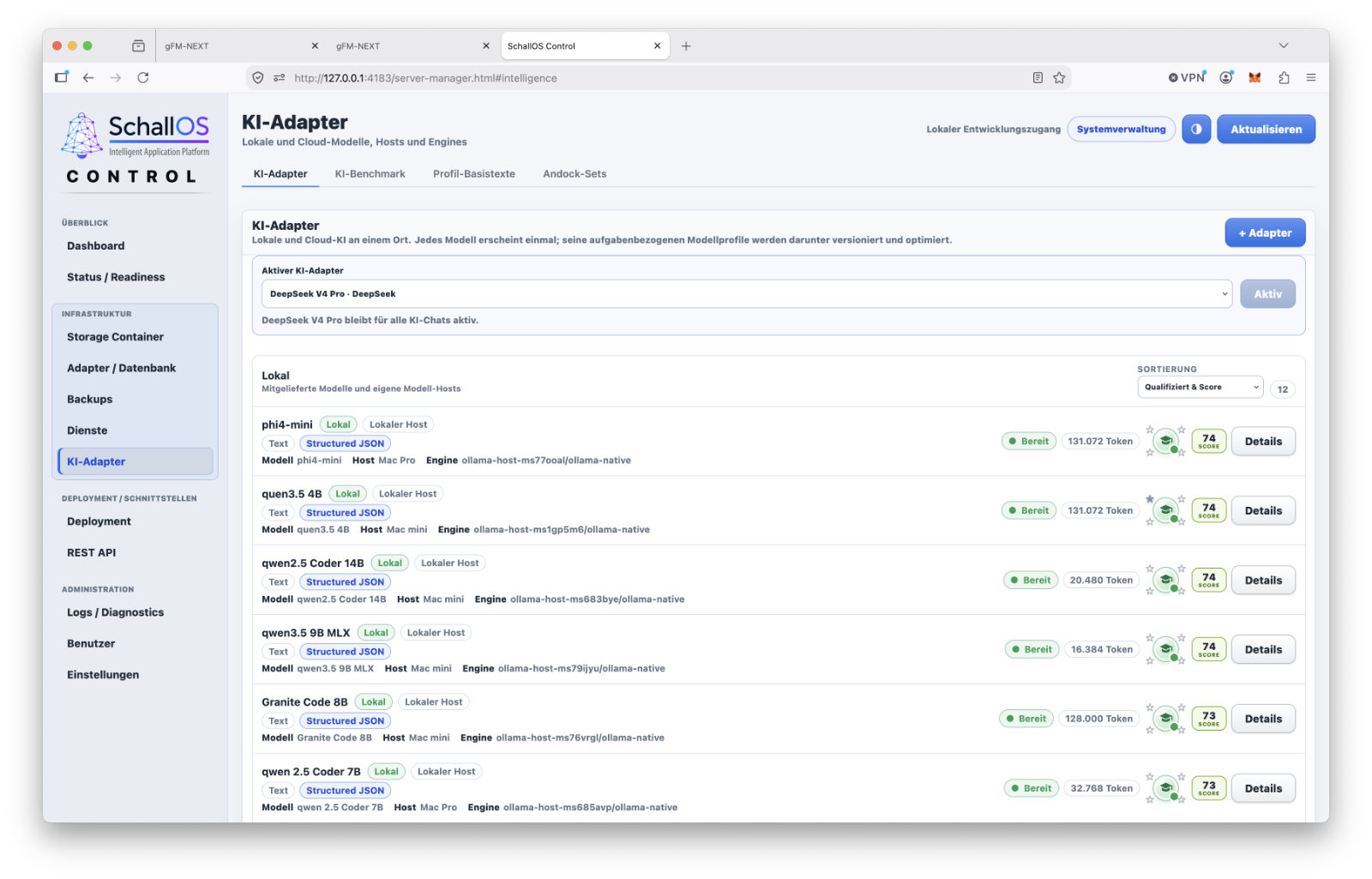The height and width of the screenshot is (879, 1372).
Task: Select the KI-Adapter tab
Action: pyautogui.click(x=280, y=173)
